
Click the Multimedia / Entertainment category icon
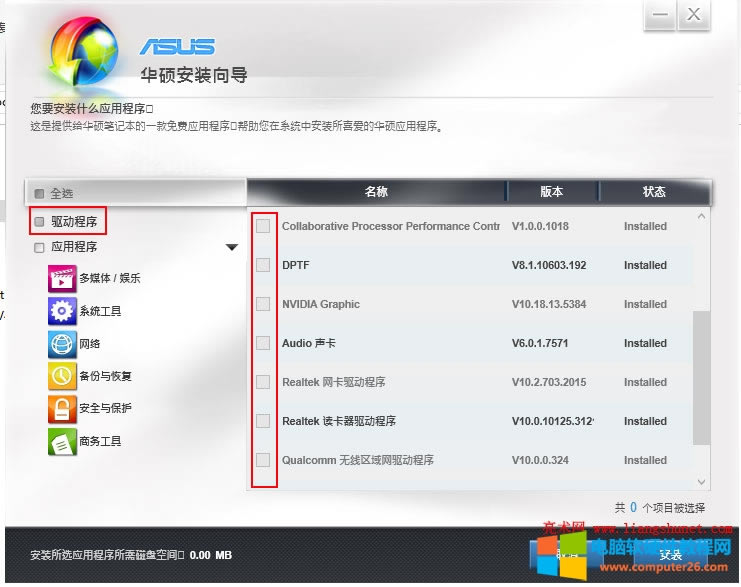pyautogui.click(x=62, y=278)
